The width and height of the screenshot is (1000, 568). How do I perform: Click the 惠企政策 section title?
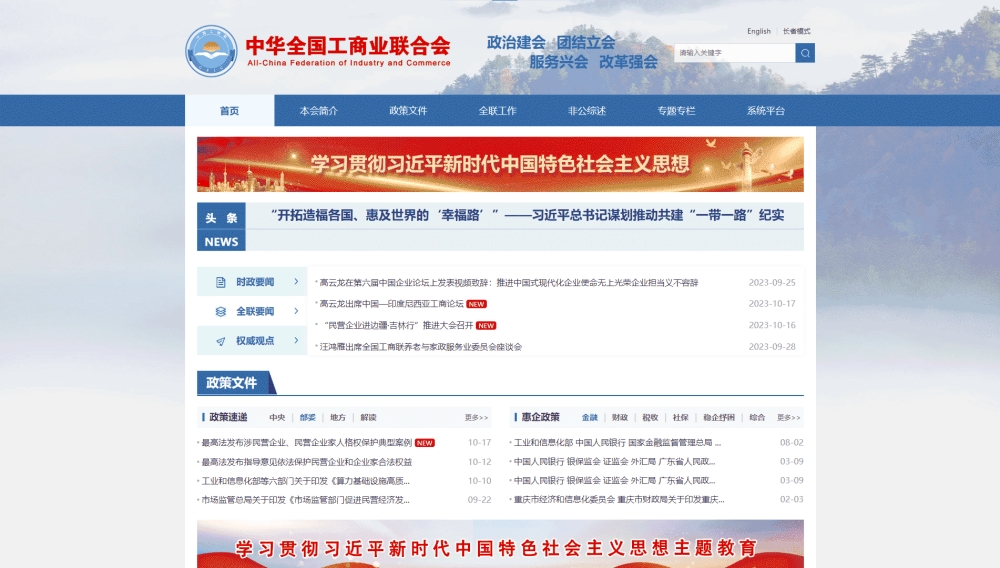tap(540, 417)
